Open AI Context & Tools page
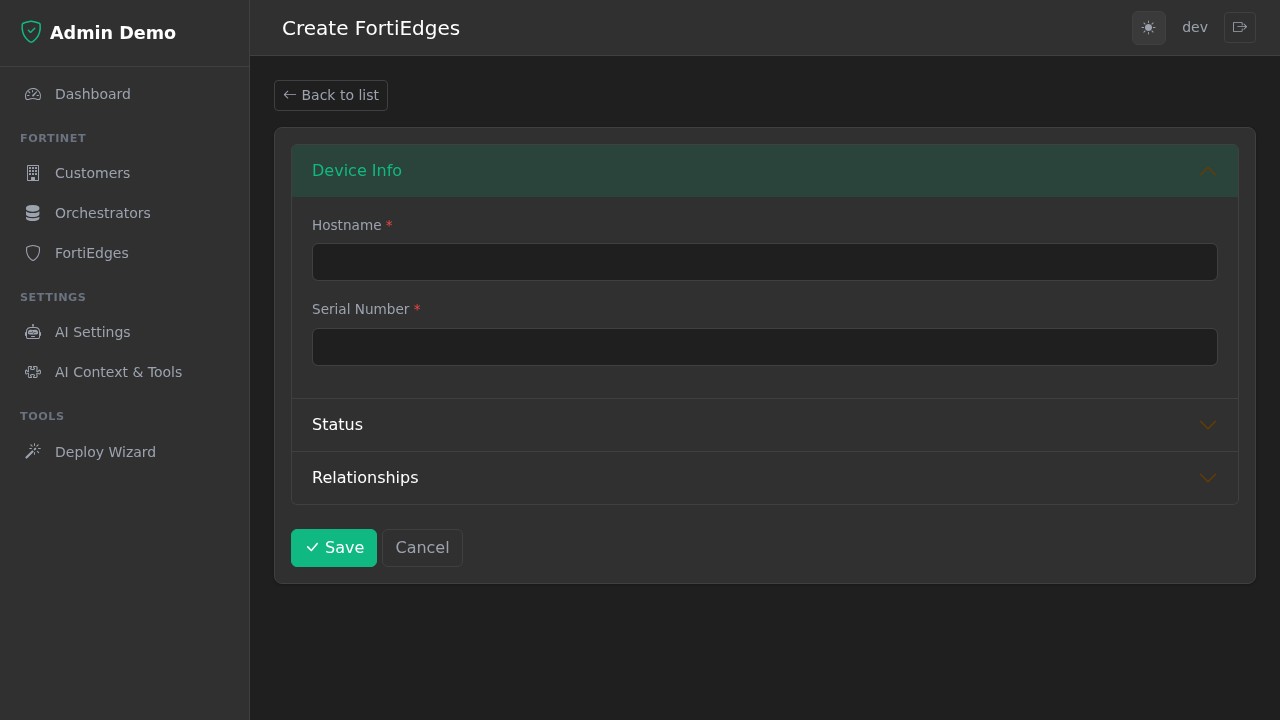This screenshot has height=720, width=1280. [124, 372]
